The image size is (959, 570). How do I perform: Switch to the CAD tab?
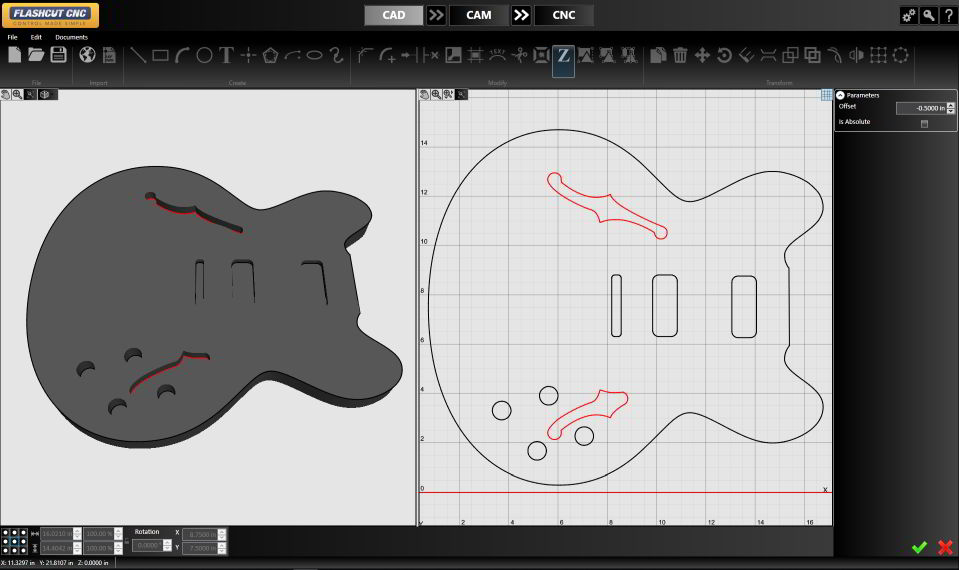click(393, 15)
